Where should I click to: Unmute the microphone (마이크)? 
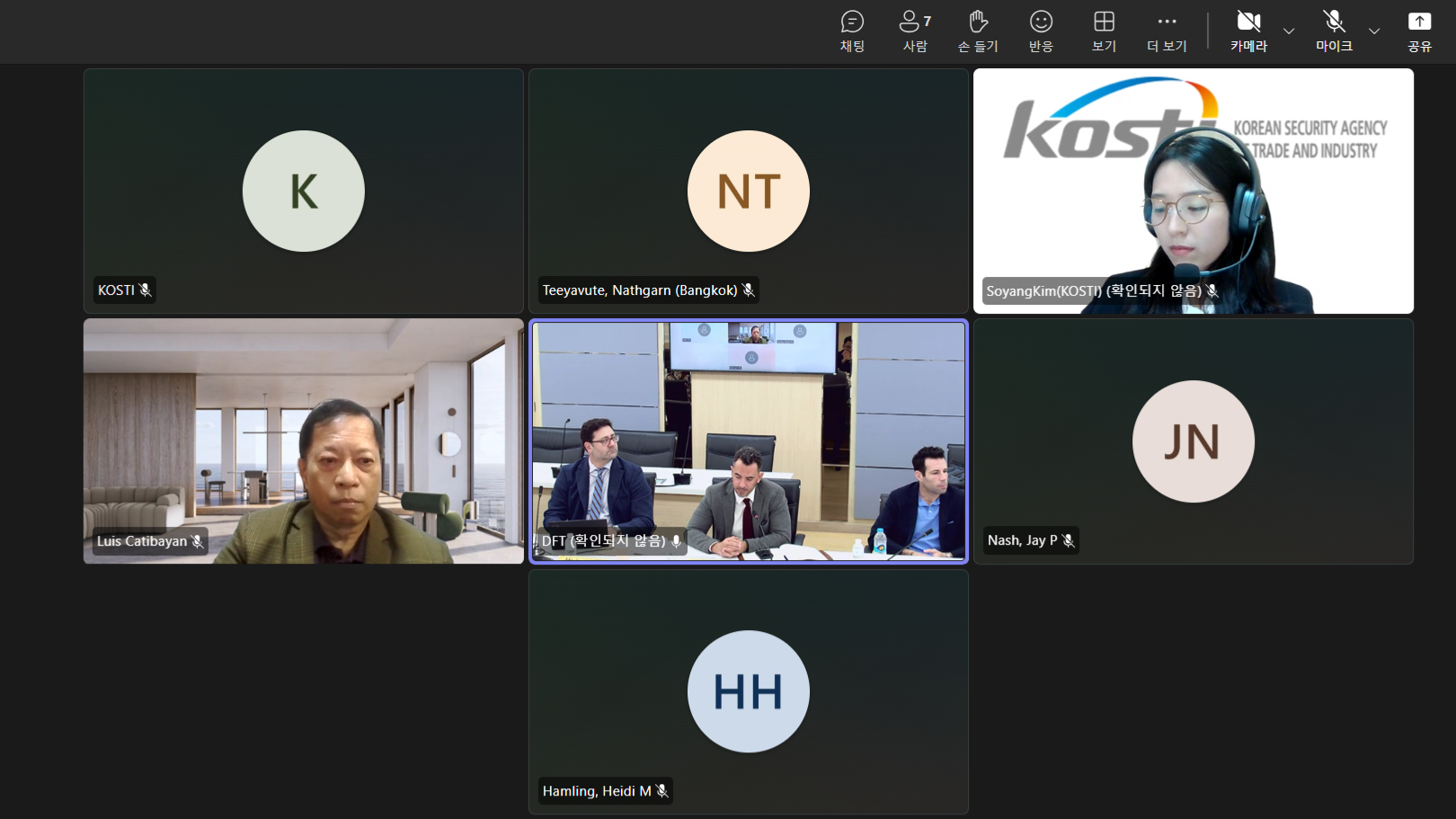(1334, 31)
